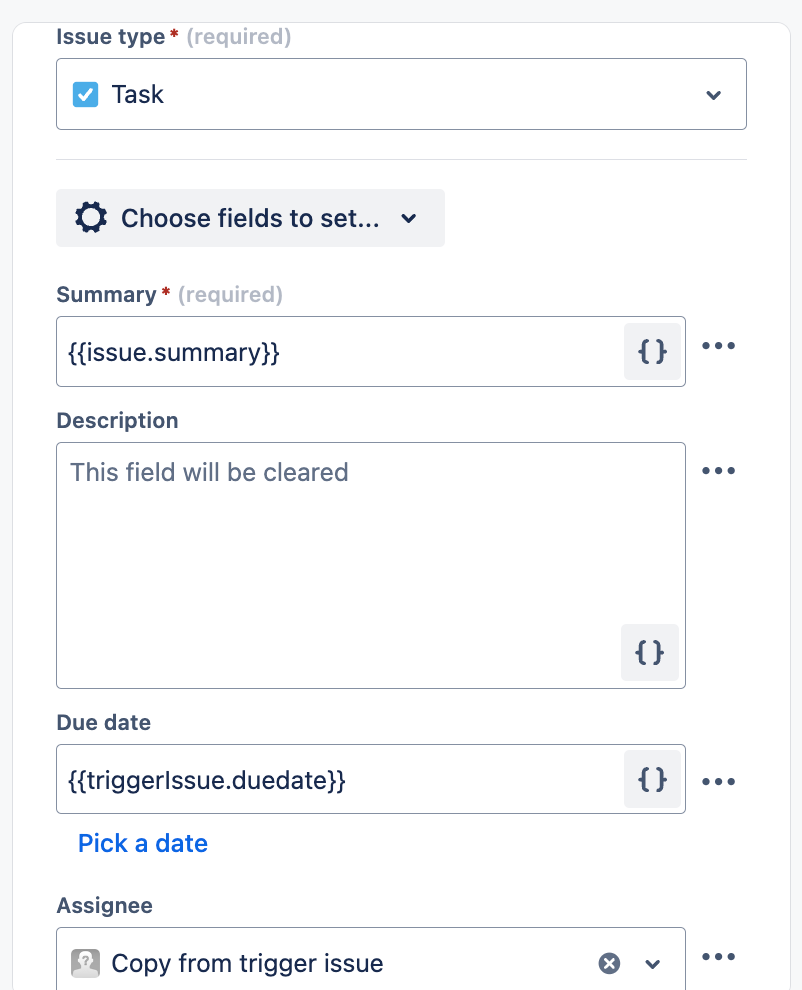The image size is (802, 990).
Task: Click the Pick a date link
Action: pyautogui.click(x=143, y=843)
